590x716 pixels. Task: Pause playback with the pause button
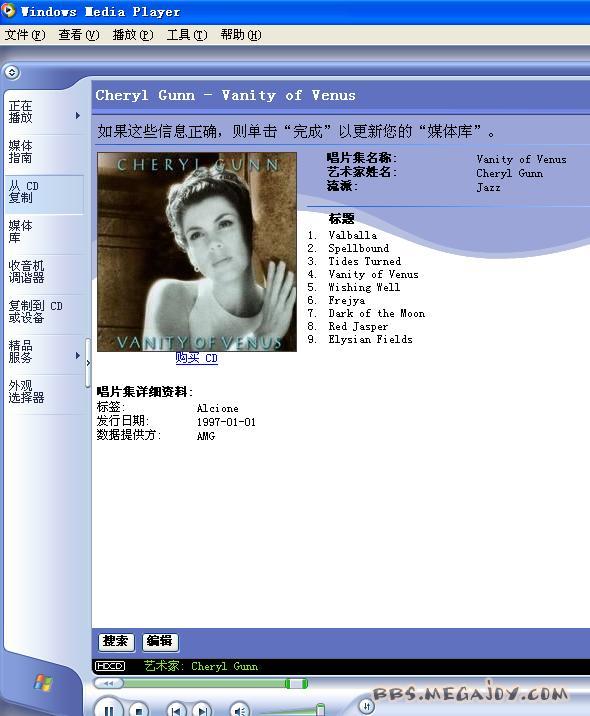coord(109,708)
